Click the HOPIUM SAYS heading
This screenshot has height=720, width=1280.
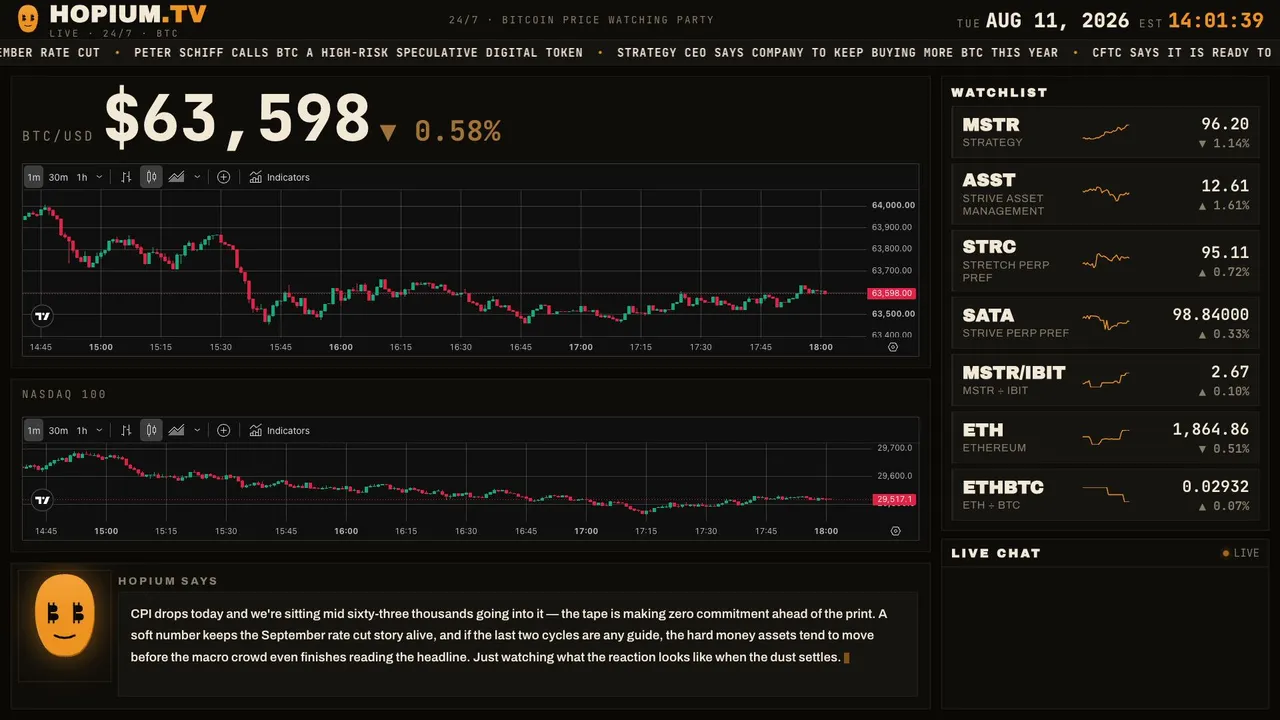(x=168, y=581)
